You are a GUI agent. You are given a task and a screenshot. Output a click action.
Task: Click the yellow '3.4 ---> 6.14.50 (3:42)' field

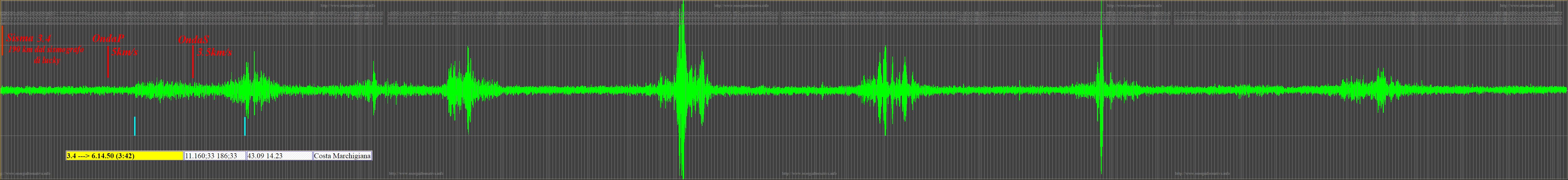click(125, 156)
